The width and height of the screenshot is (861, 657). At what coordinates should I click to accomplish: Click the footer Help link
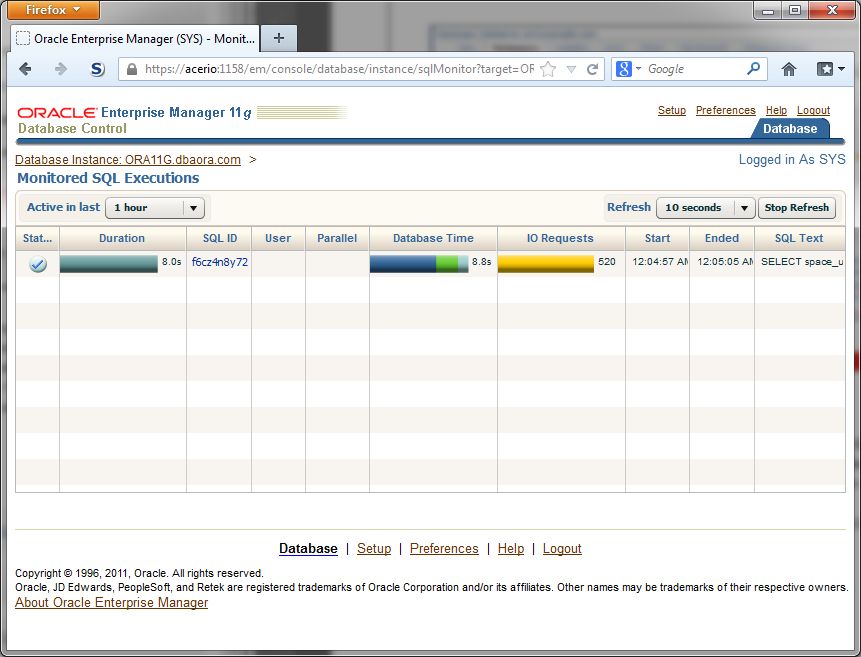click(x=511, y=549)
